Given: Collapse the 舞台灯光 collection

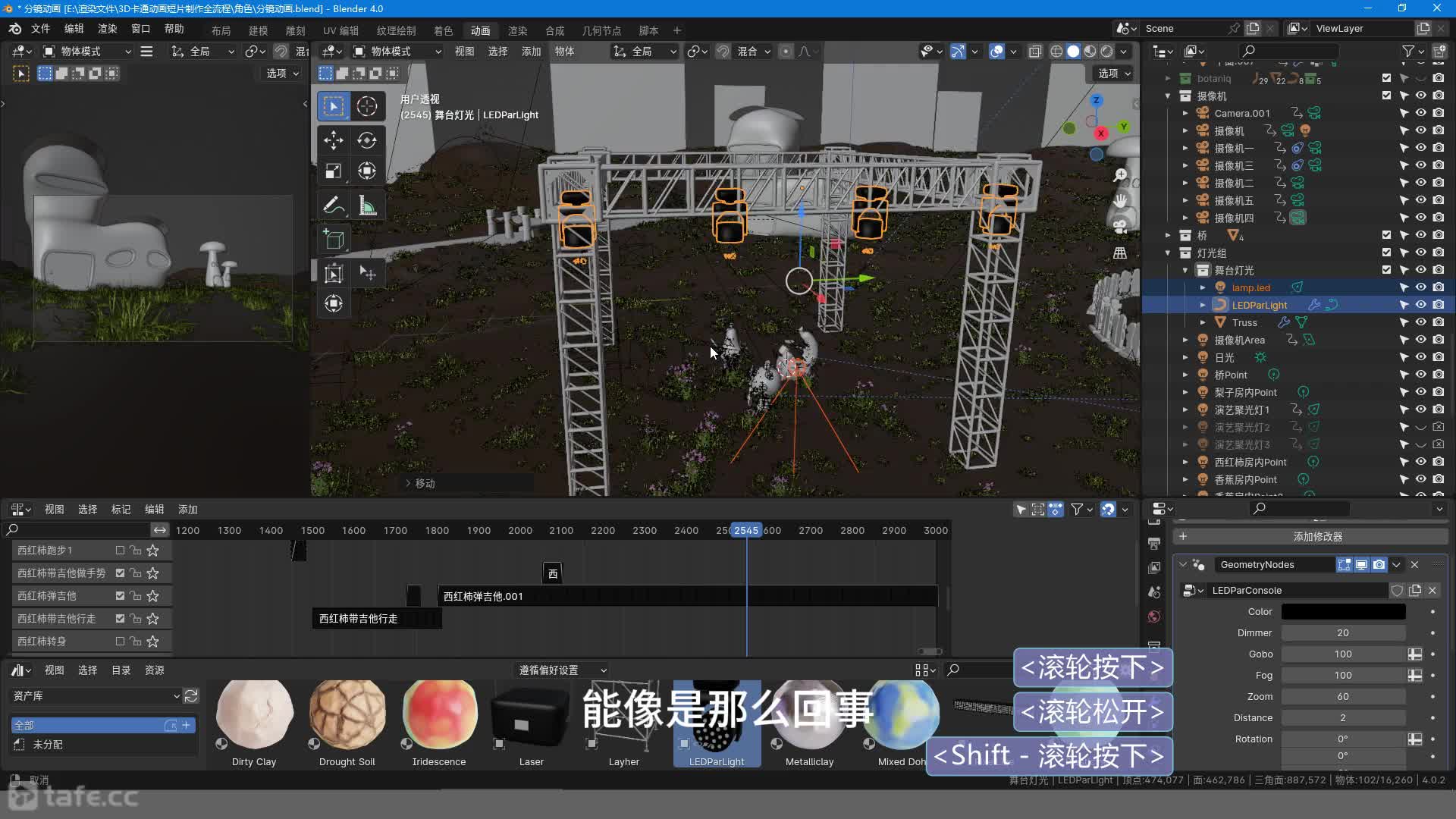Looking at the screenshot, I should 1185,270.
